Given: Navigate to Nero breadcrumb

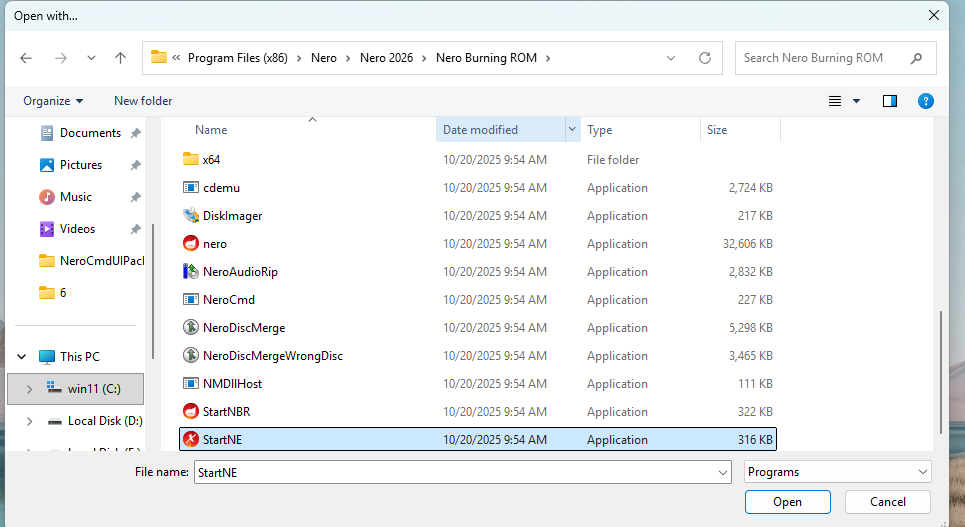Looking at the screenshot, I should (324, 58).
